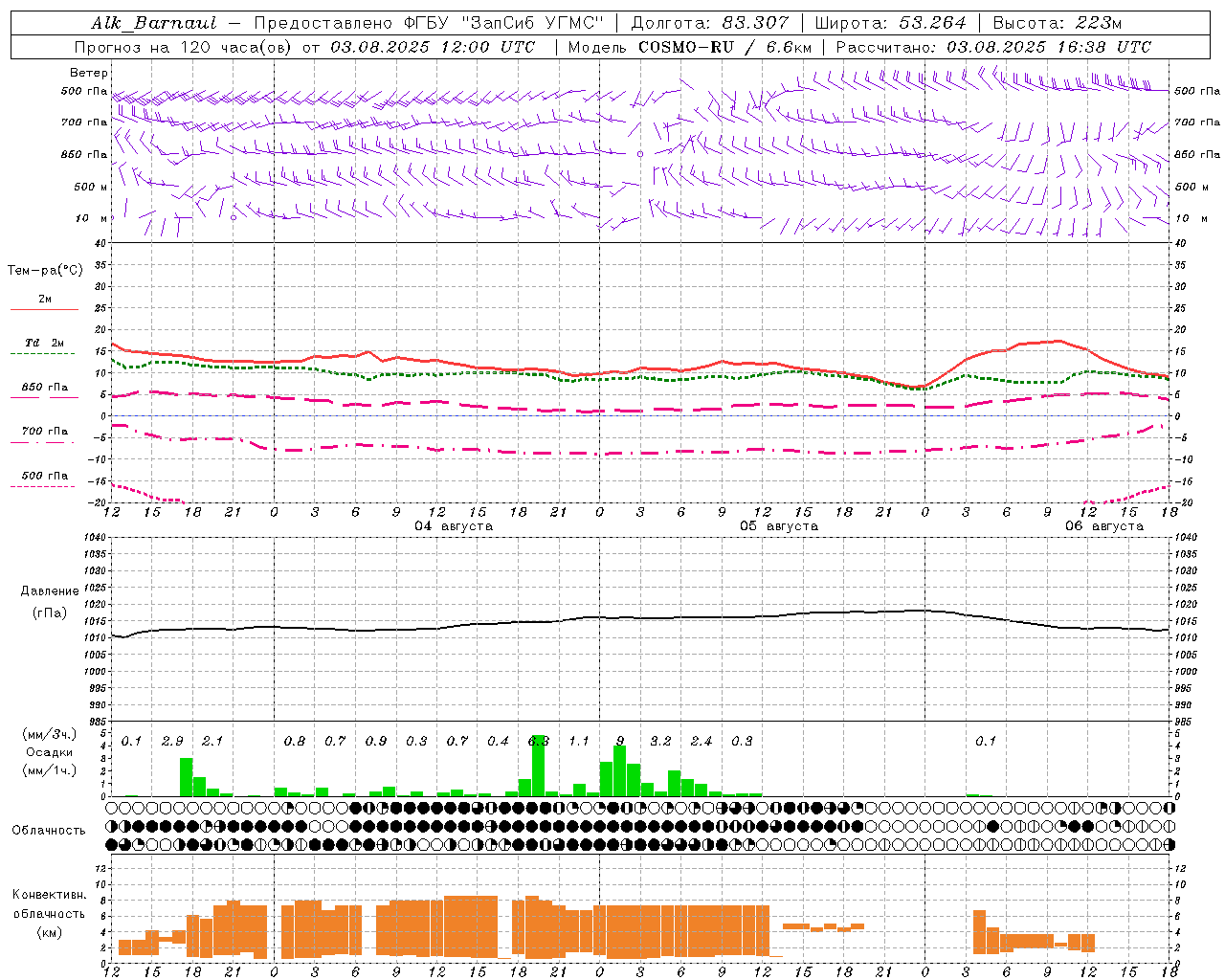
Task: Click the dashed line sample under "Td 2м"
Action: click(x=44, y=353)
